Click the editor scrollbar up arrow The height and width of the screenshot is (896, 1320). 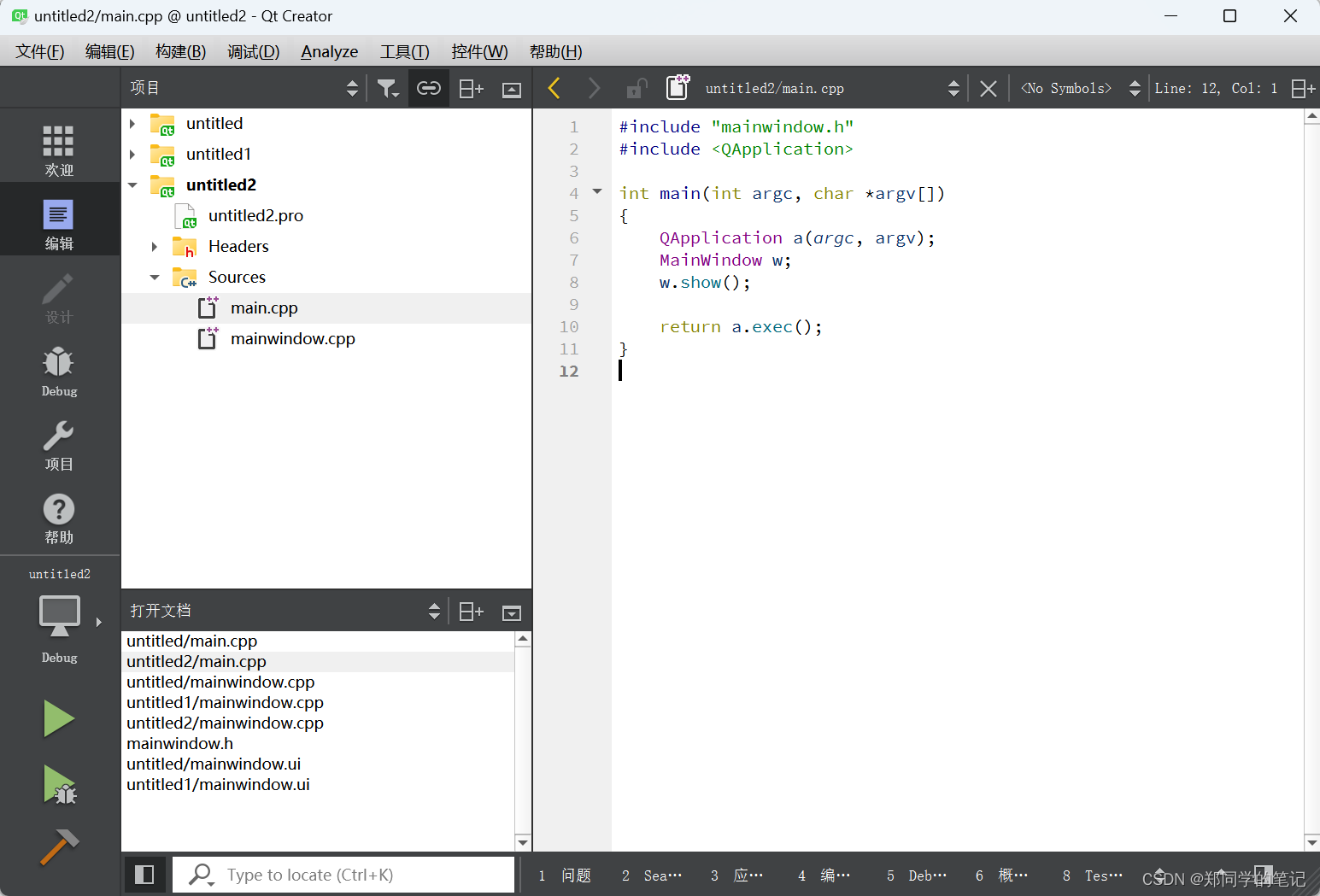(1311, 117)
